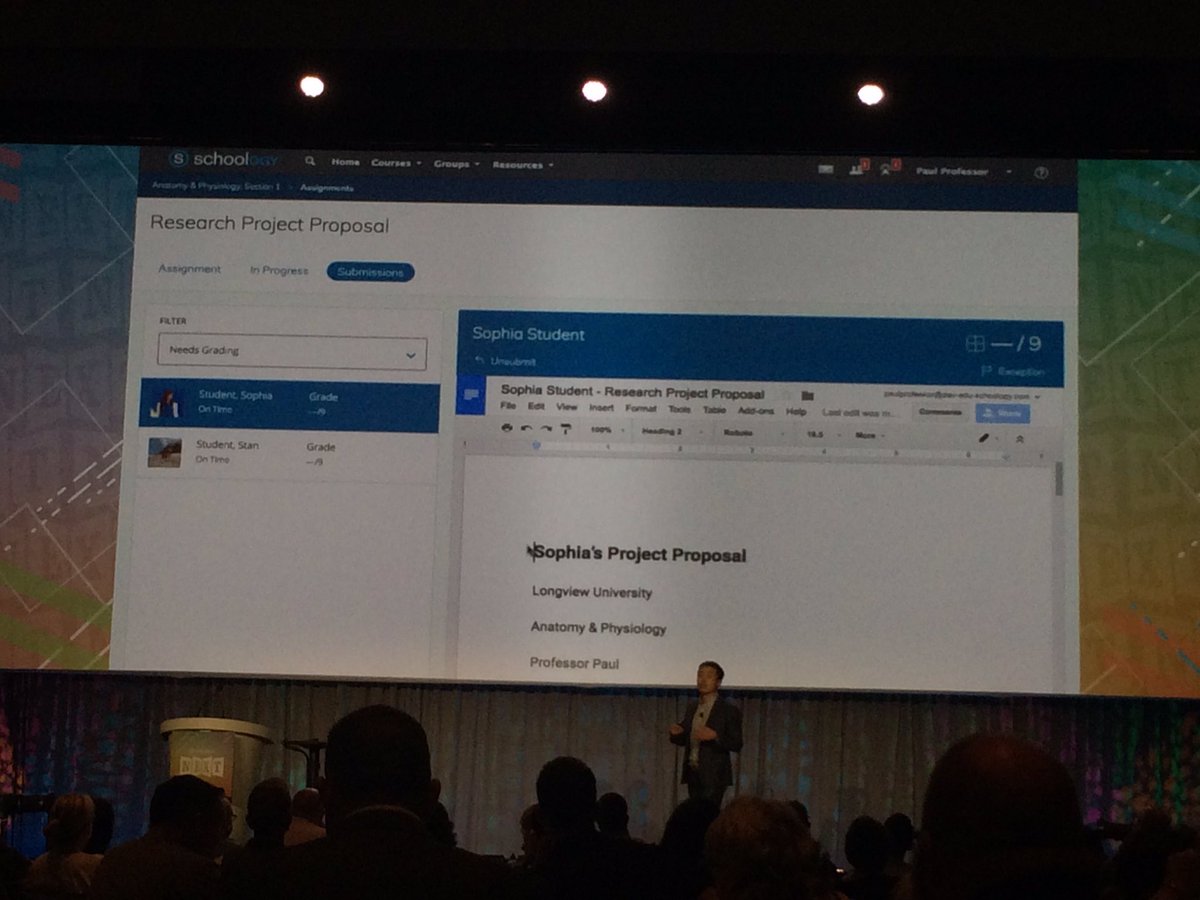
Task: Open the Docs Add-ons menu
Action: 756,411
